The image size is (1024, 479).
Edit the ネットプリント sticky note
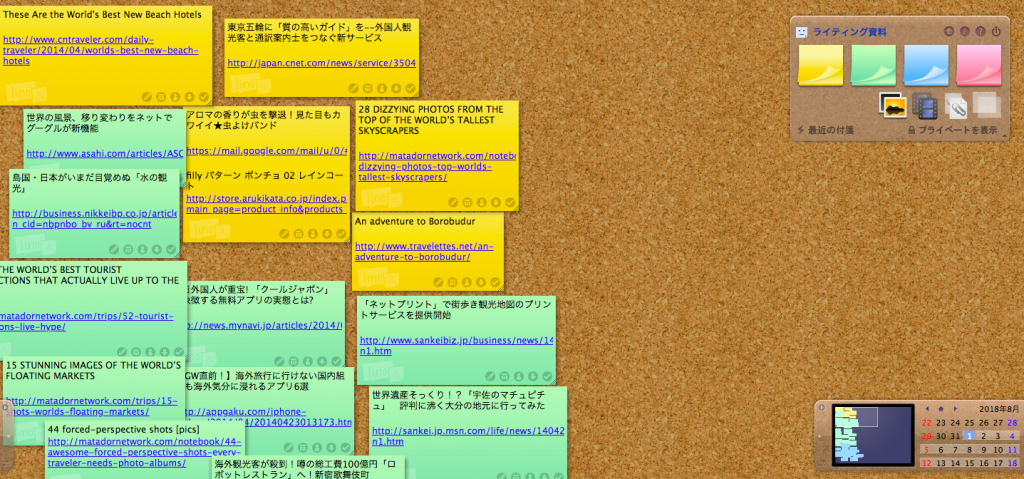click(x=490, y=376)
